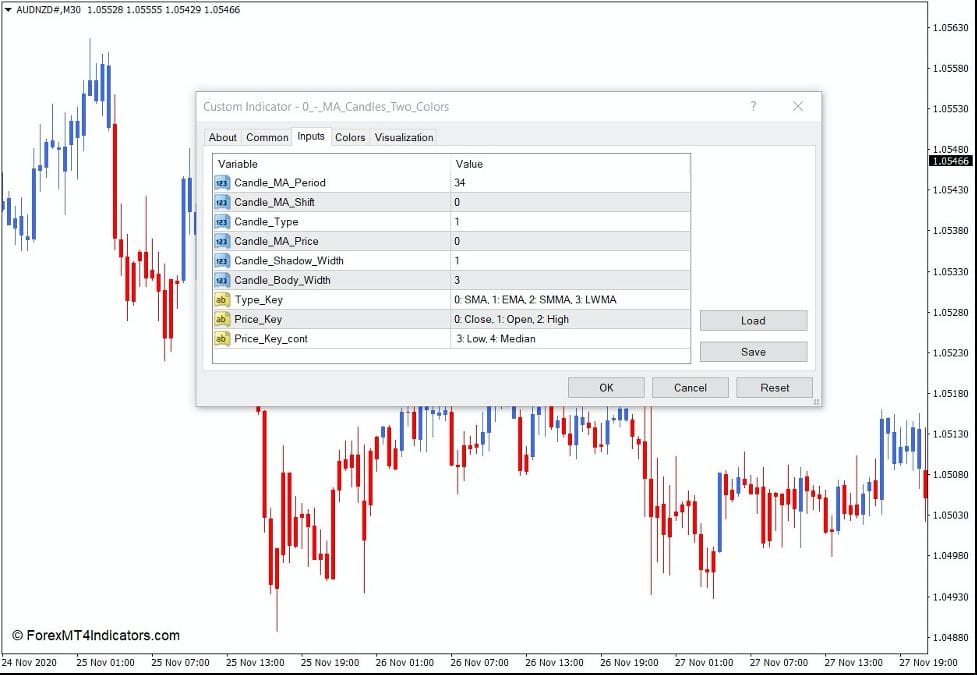
Task: Click the ab icon beside Type_Key
Action: click(x=220, y=299)
